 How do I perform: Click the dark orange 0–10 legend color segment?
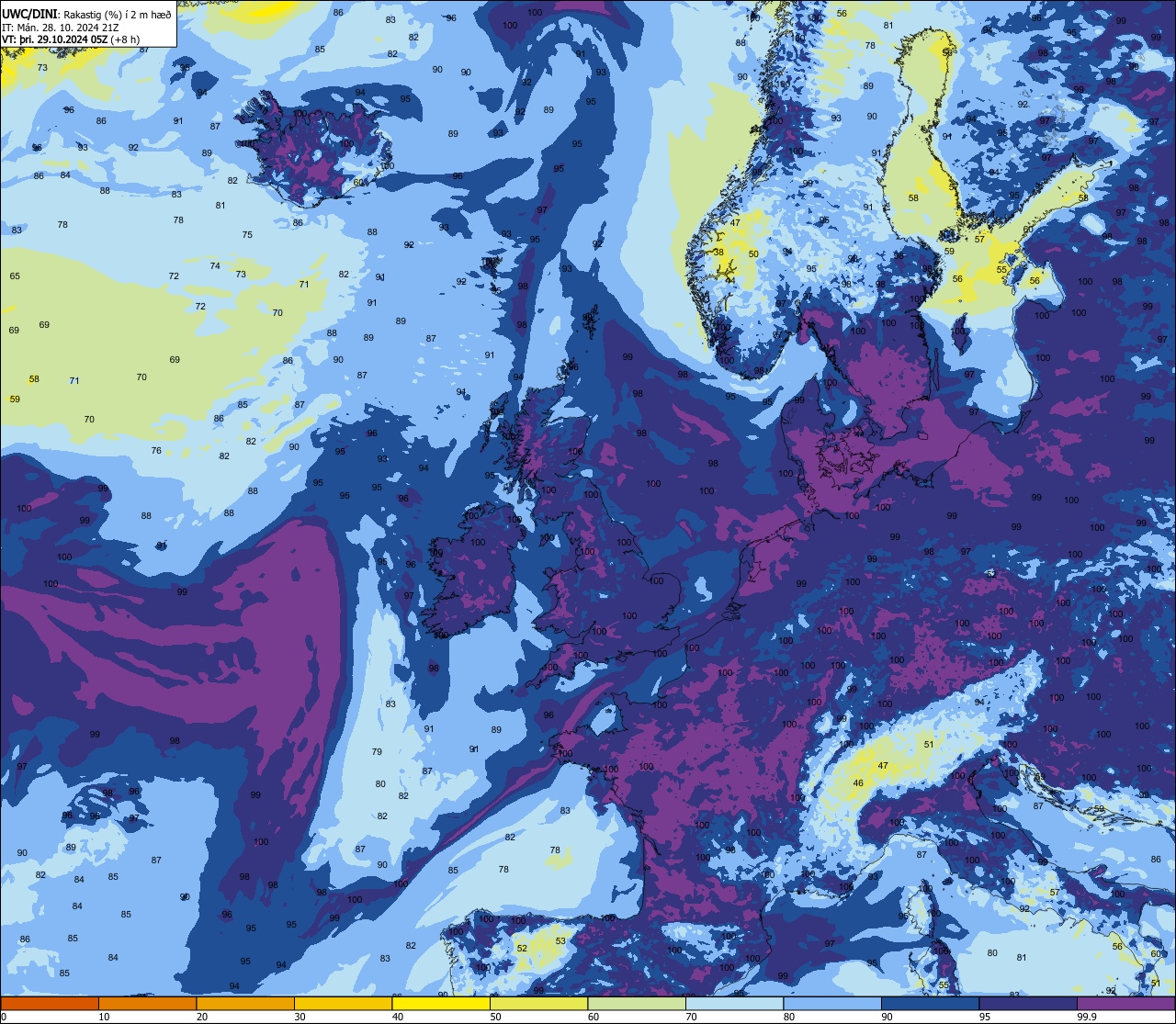tap(50, 1003)
